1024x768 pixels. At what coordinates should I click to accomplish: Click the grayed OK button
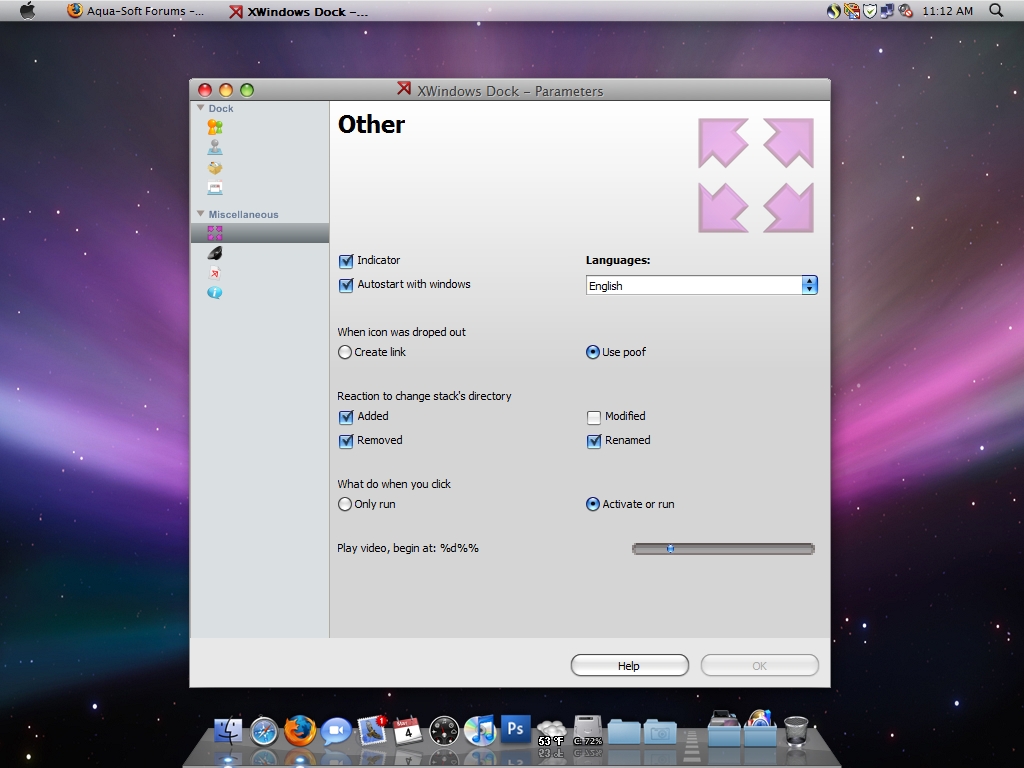click(760, 665)
